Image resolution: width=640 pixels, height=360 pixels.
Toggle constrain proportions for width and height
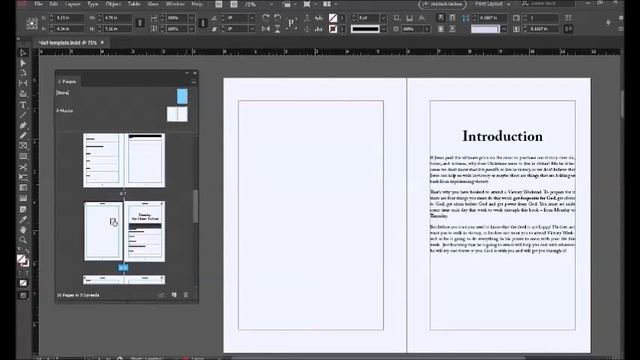140,23
